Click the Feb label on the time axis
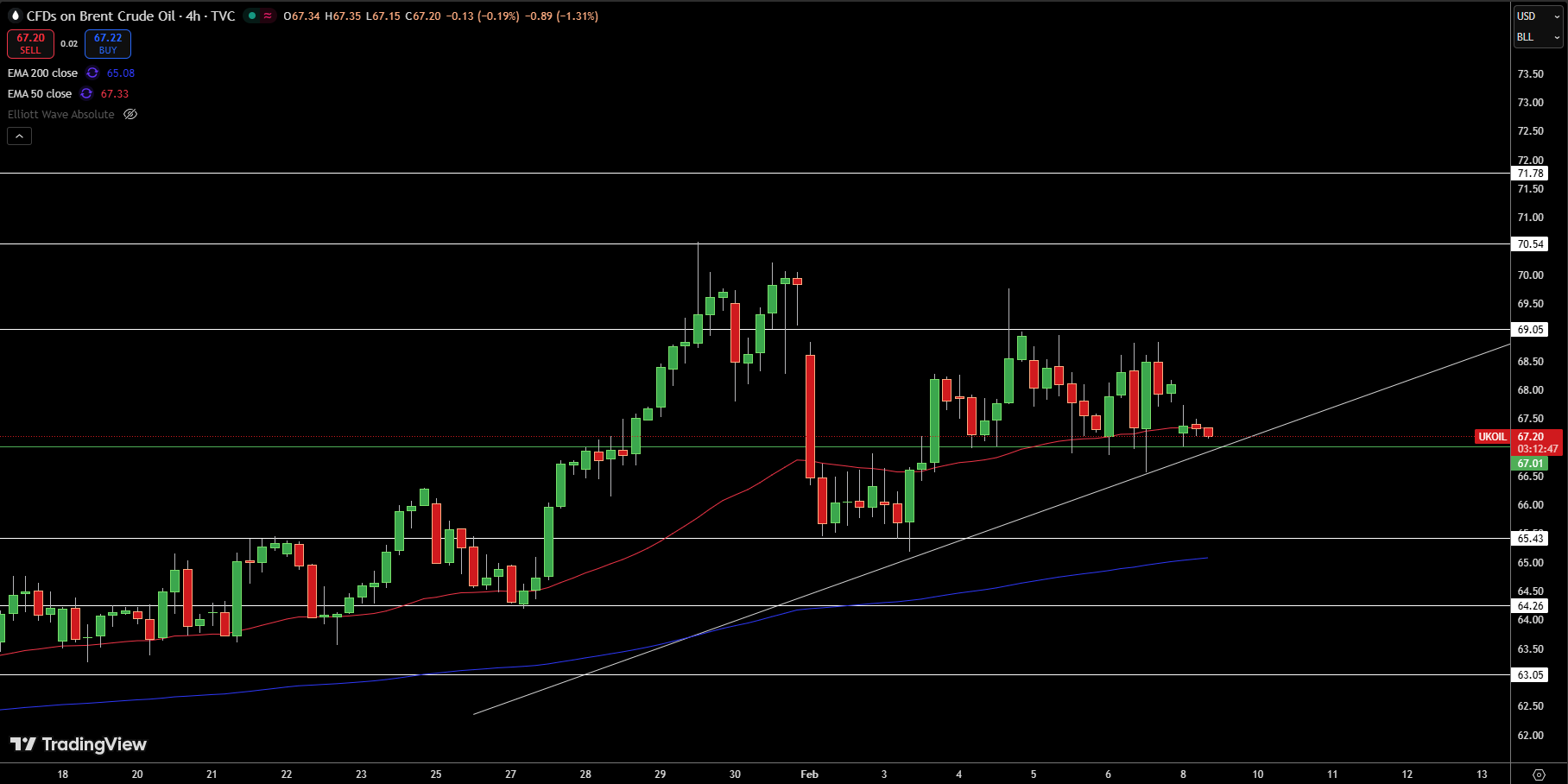The height and width of the screenshot is (784, 1568). pyautogui.click(x=809, y=775)
